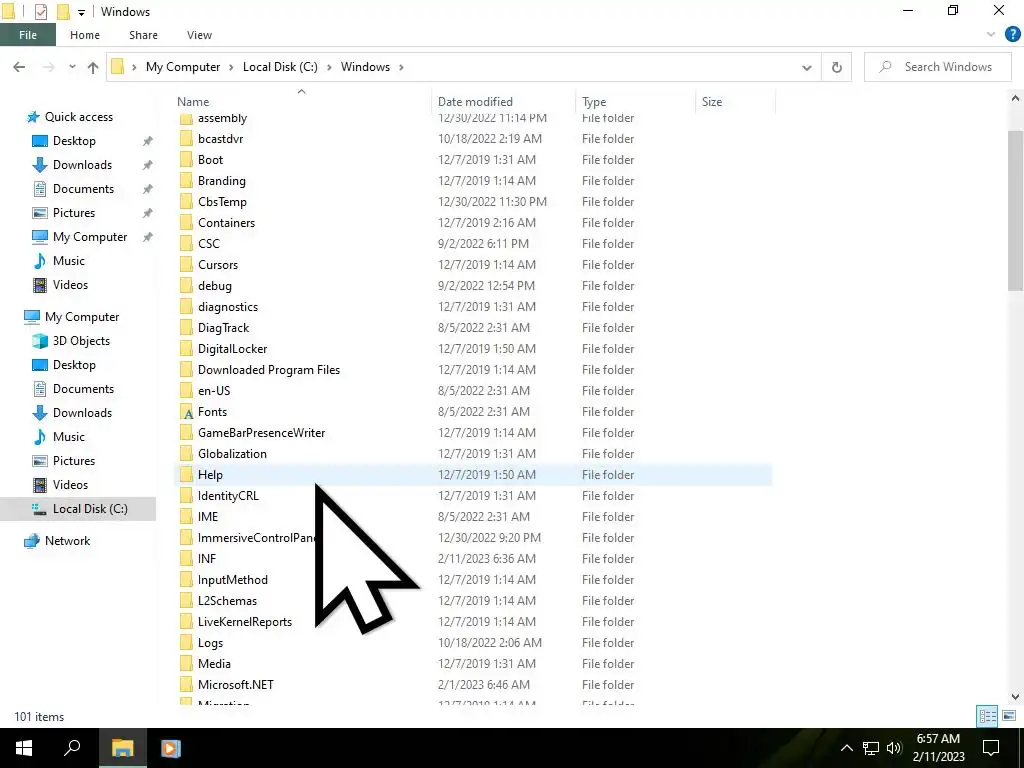The width and height of the screenshot is (1024, 768).
Task: Click the en-US folder icon
Action: [186, 391]
